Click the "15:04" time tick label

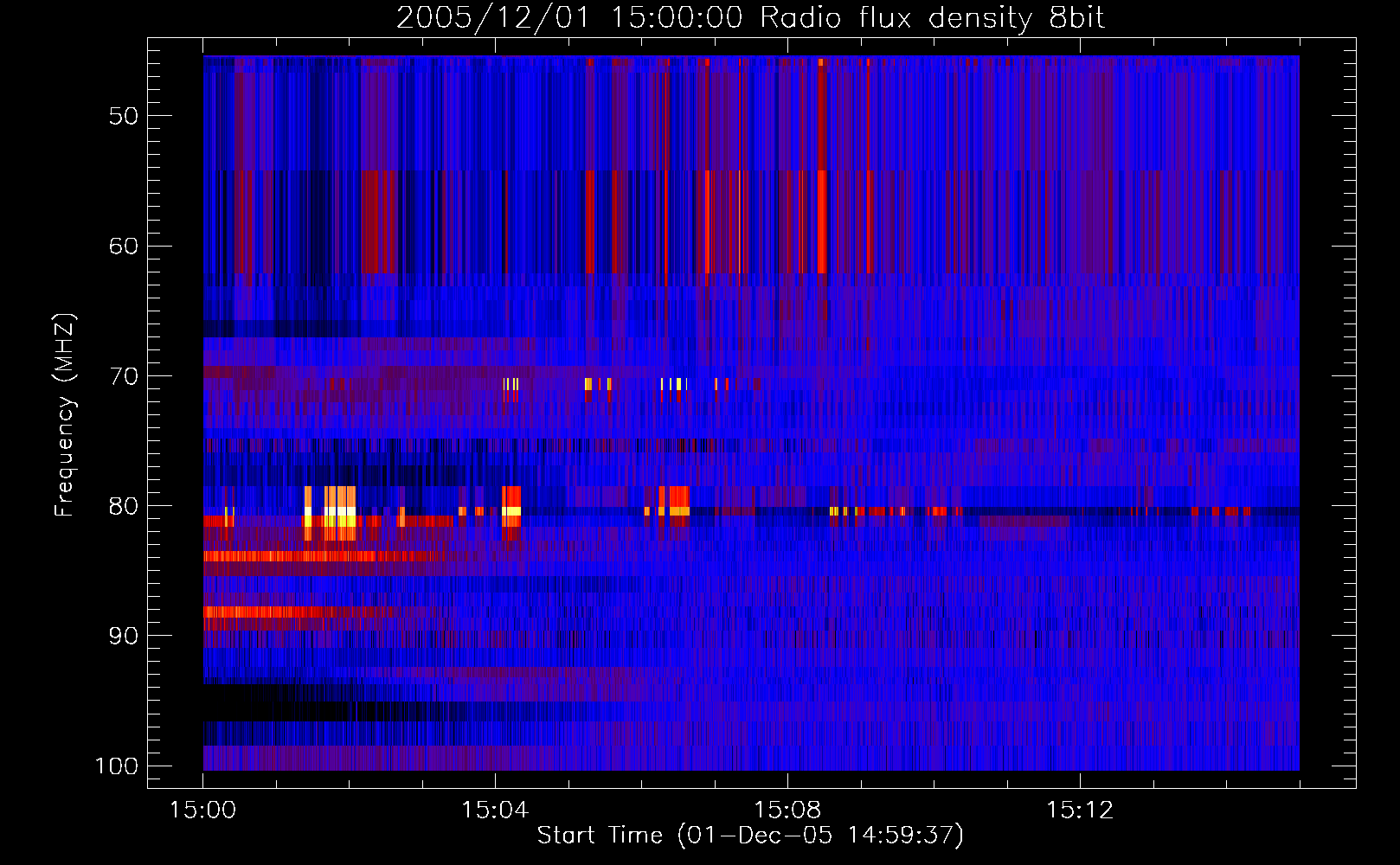click(495, 811)
